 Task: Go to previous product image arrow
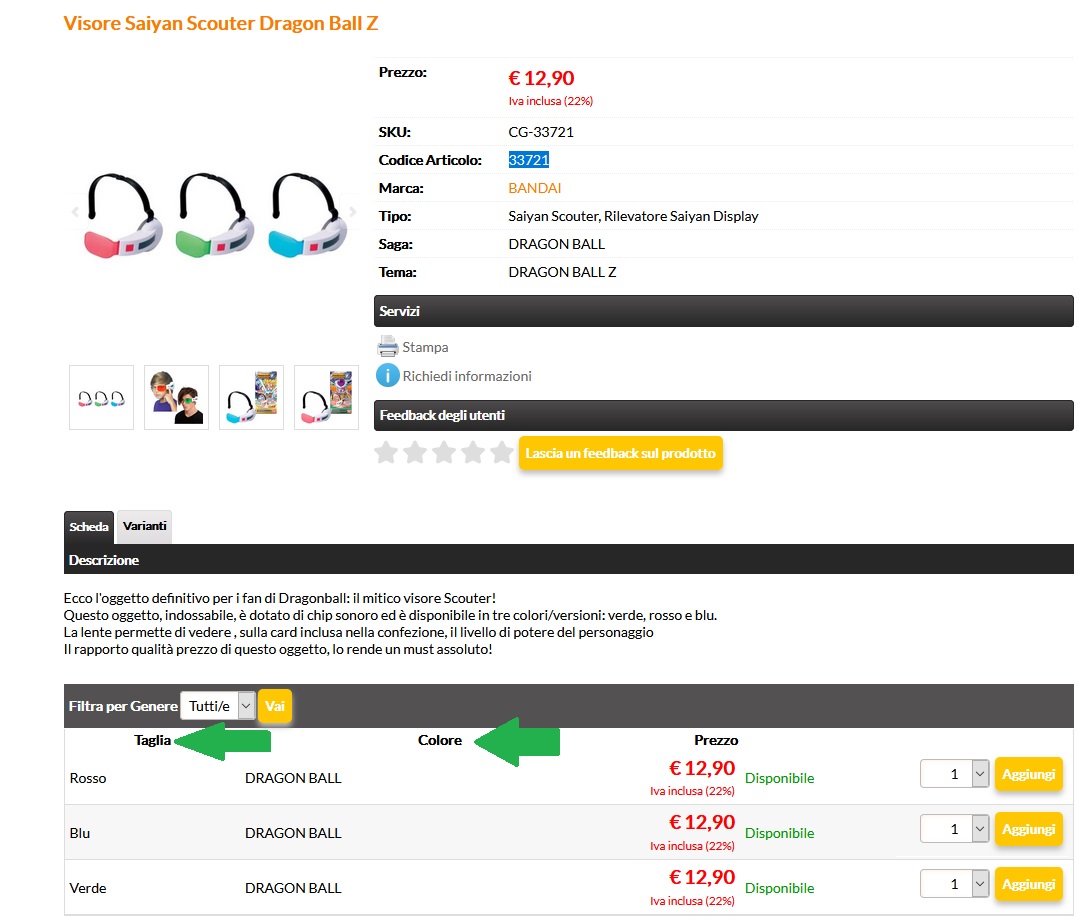(75, 212)
